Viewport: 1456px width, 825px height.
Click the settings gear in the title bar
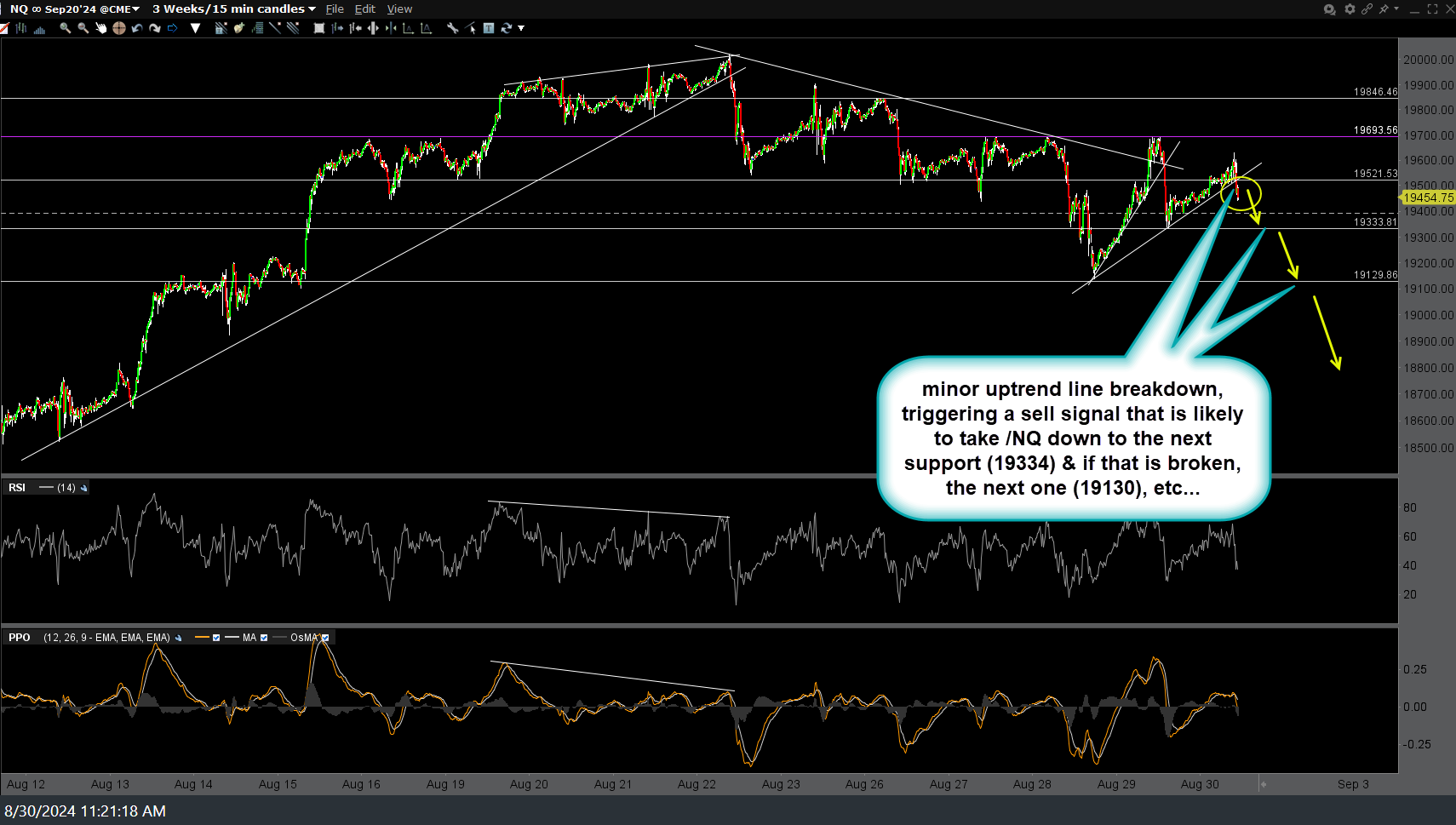(1350, 9)
